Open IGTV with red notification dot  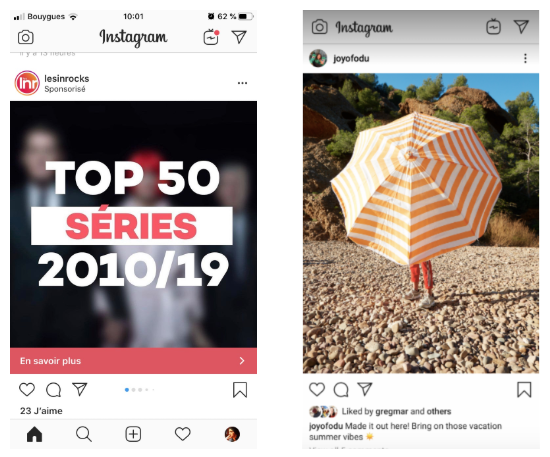tap(211, 37)
